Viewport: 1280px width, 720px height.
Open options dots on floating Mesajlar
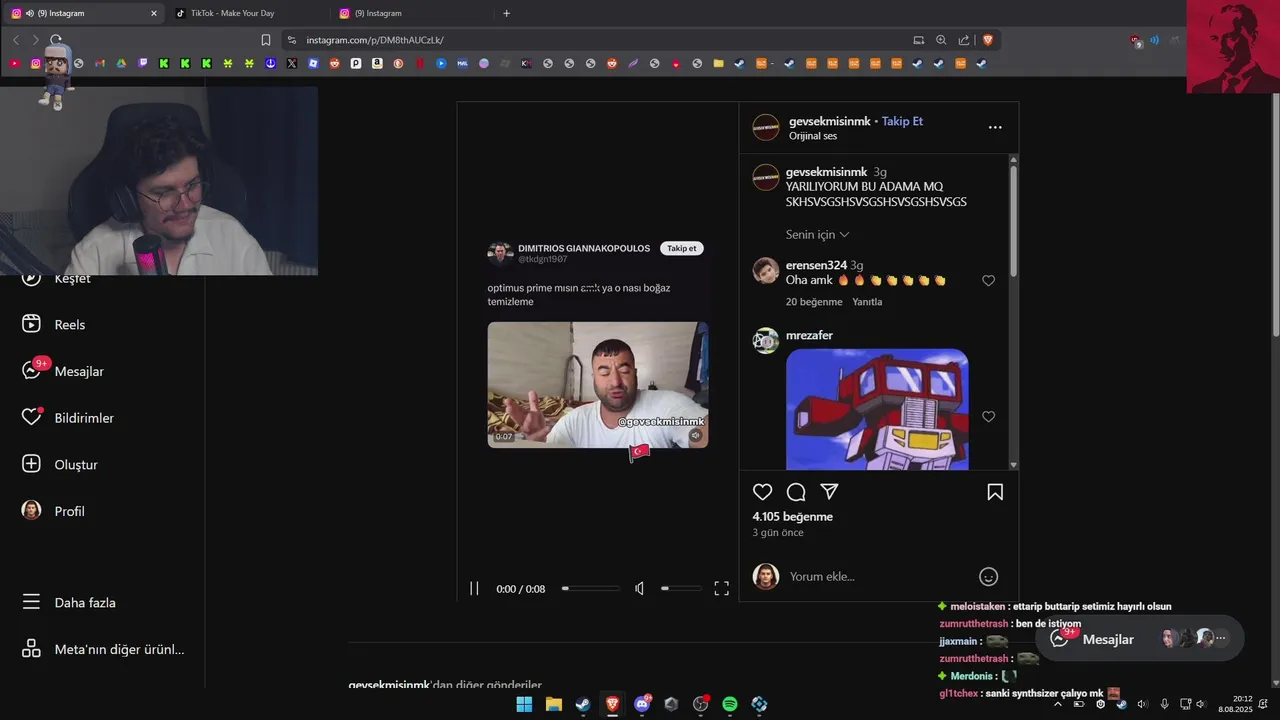pos(1220,638)
